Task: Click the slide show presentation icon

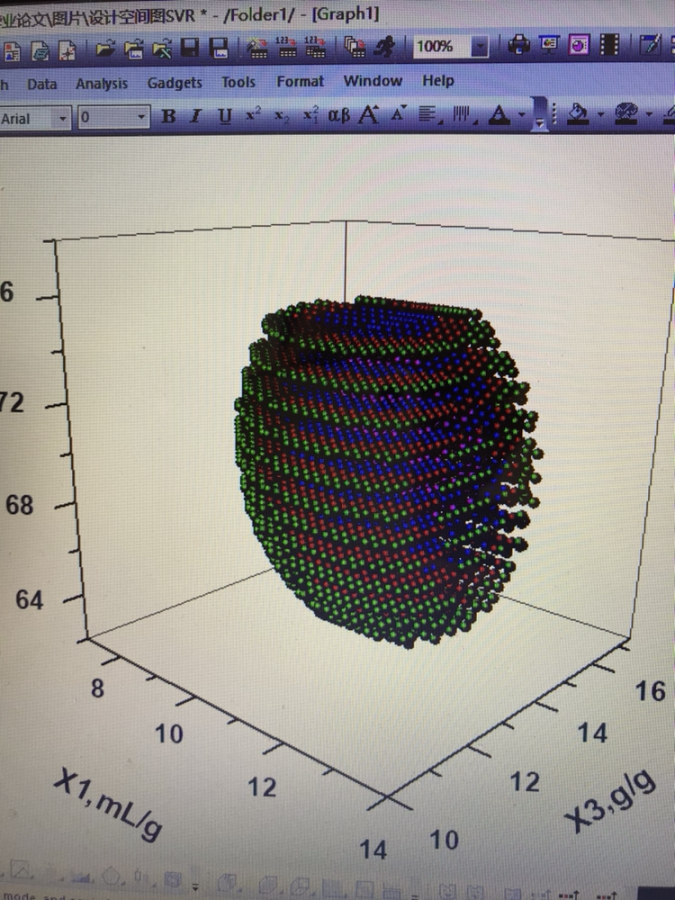Action: [549, 46]
